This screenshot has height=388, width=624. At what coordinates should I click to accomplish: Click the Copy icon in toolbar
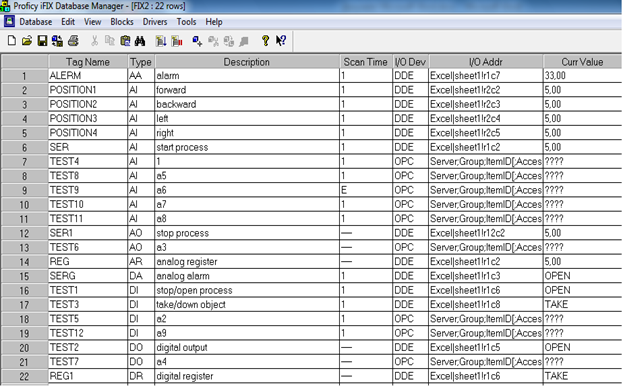[109, 41]
